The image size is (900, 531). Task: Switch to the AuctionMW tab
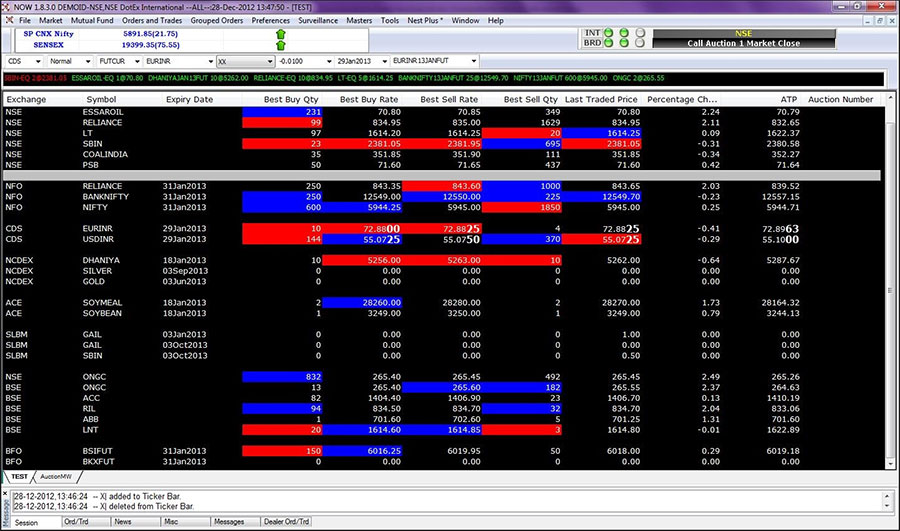click(x=56, y=476)
